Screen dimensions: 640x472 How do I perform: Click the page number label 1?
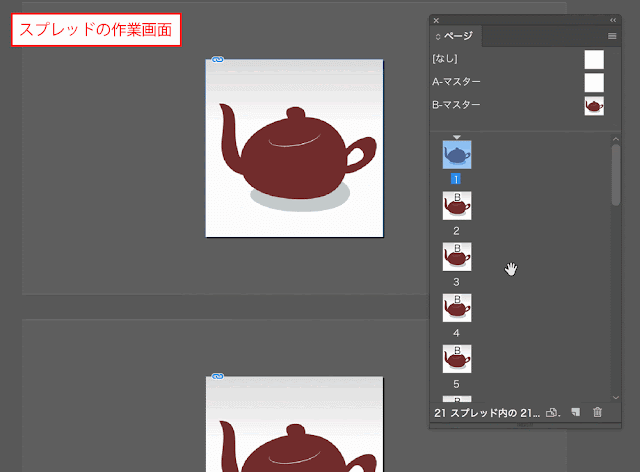pyautogui.click(x=456, y=179)
